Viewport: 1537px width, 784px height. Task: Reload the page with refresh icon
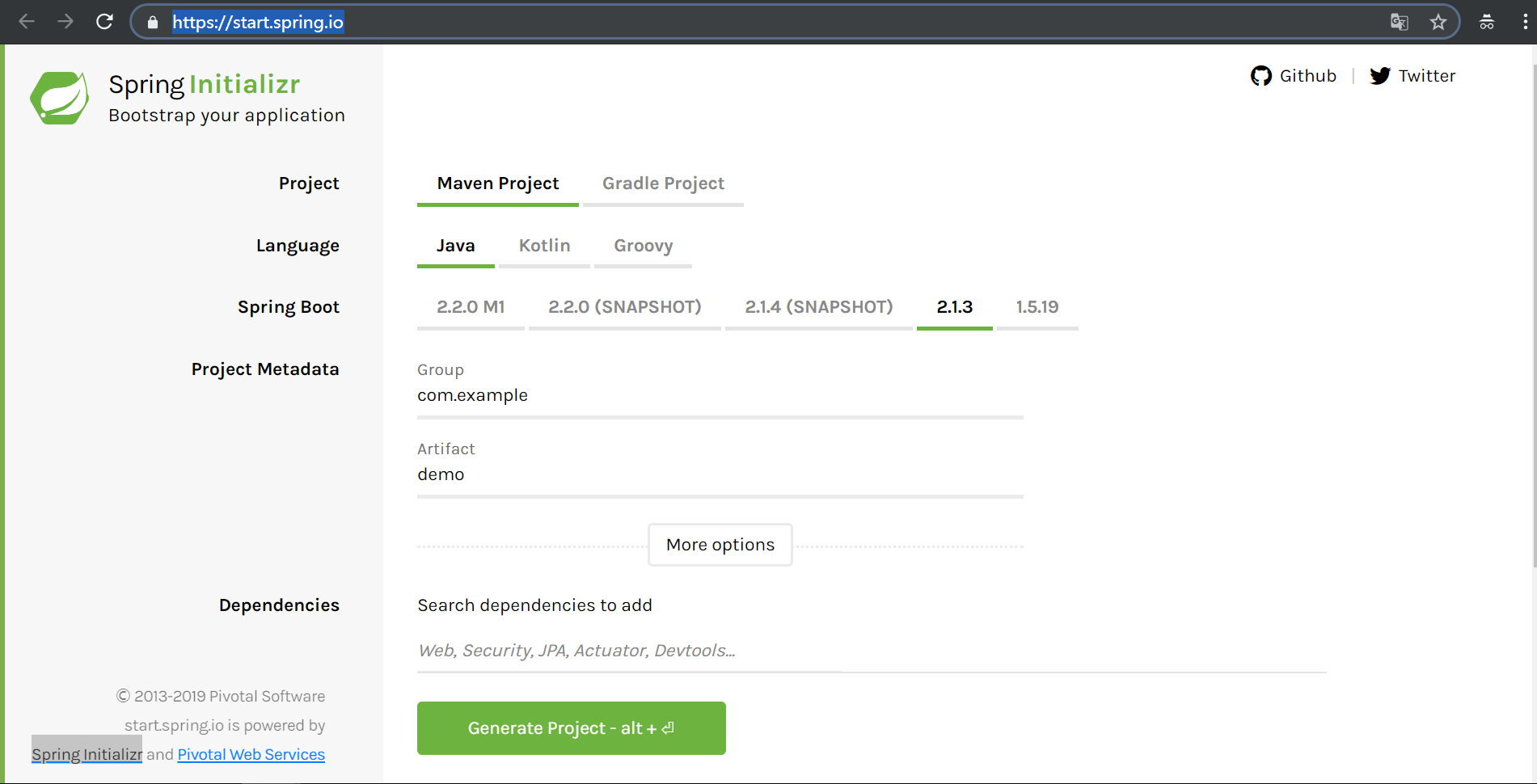click(x=104, y=22)
